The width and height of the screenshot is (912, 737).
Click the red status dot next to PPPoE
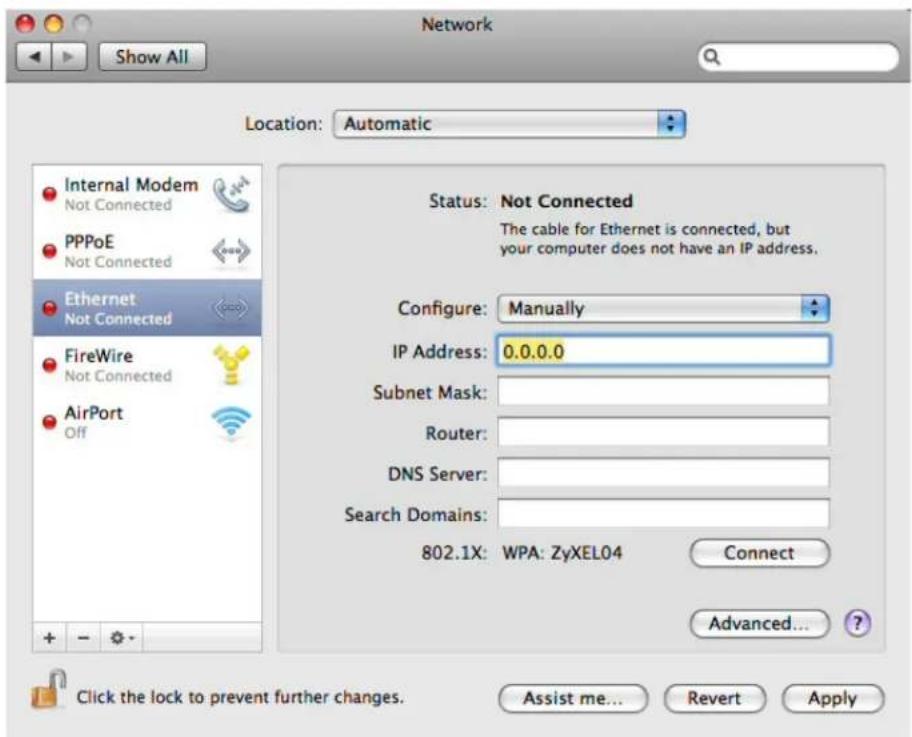click(50, 251)
